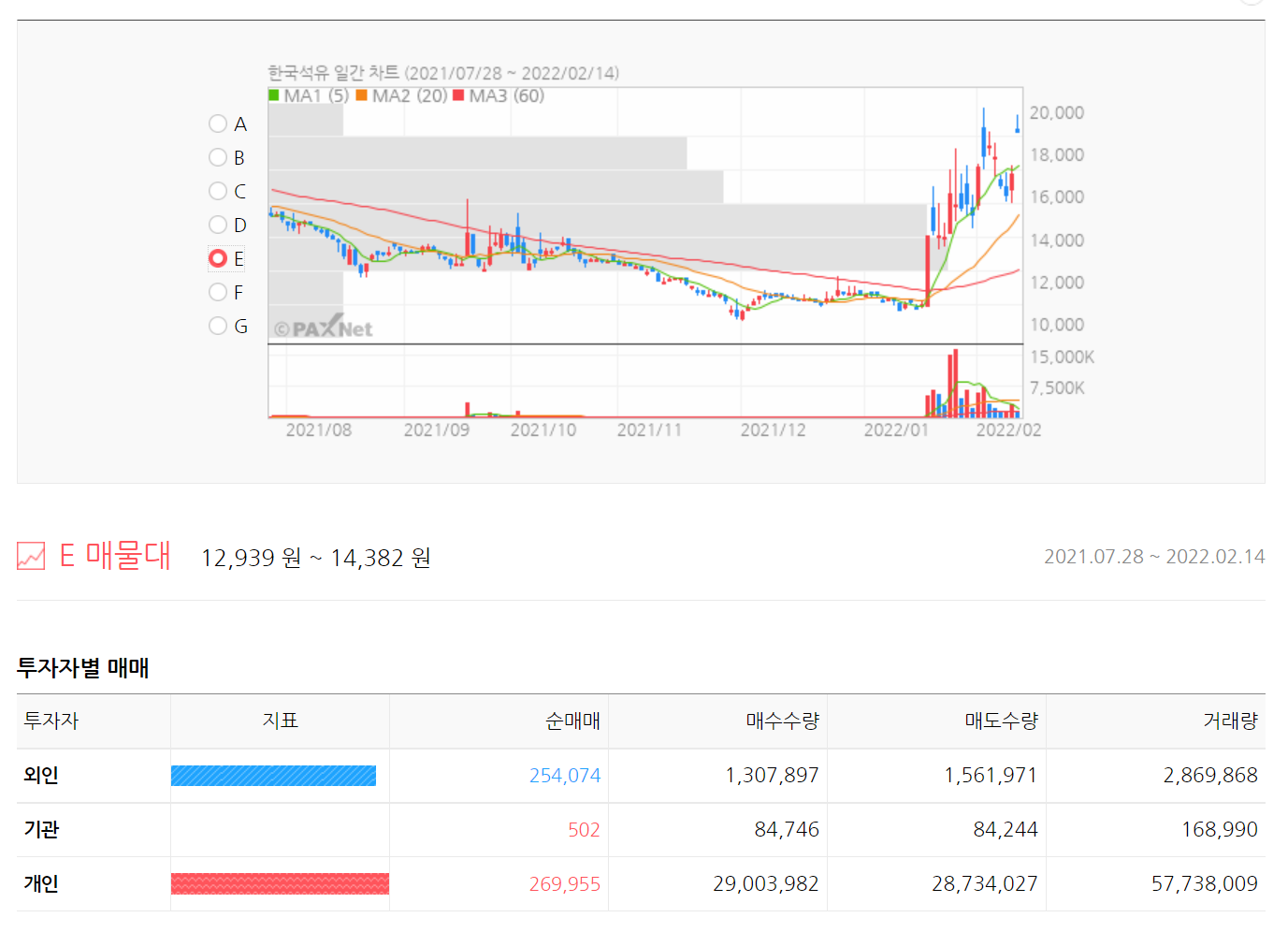Screen dimensions: 1288x932
Task: Click the 16,000 price axis label
Action: tap(1057, 197)
